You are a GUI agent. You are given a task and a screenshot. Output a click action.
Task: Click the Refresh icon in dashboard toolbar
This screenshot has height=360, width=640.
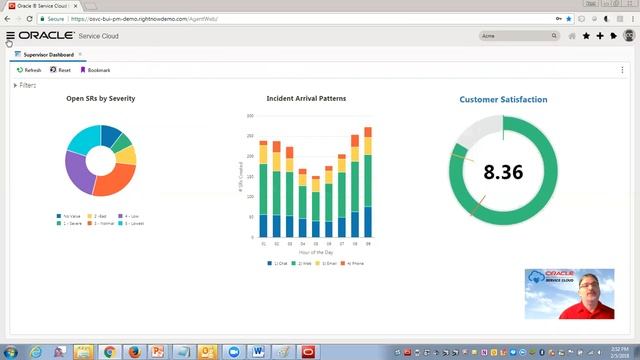(x=20, y=70)
